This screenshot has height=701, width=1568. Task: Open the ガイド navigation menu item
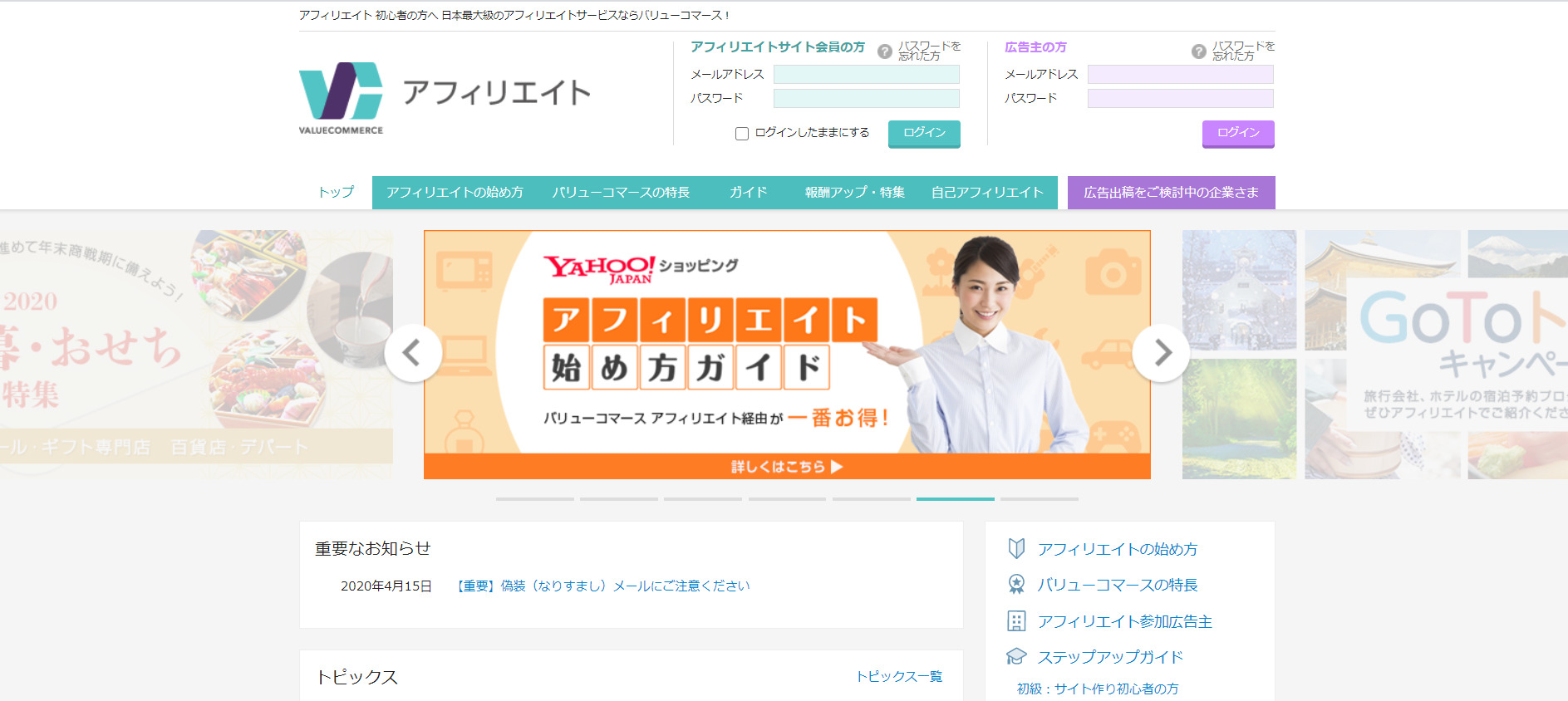748,192
